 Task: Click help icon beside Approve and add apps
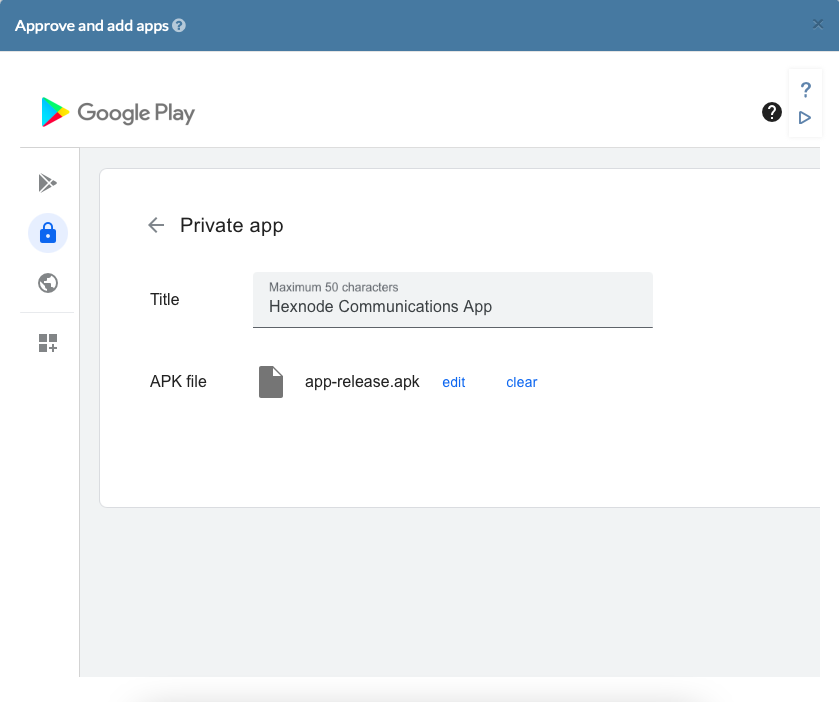pyautogui.click(x=179, y=26)
